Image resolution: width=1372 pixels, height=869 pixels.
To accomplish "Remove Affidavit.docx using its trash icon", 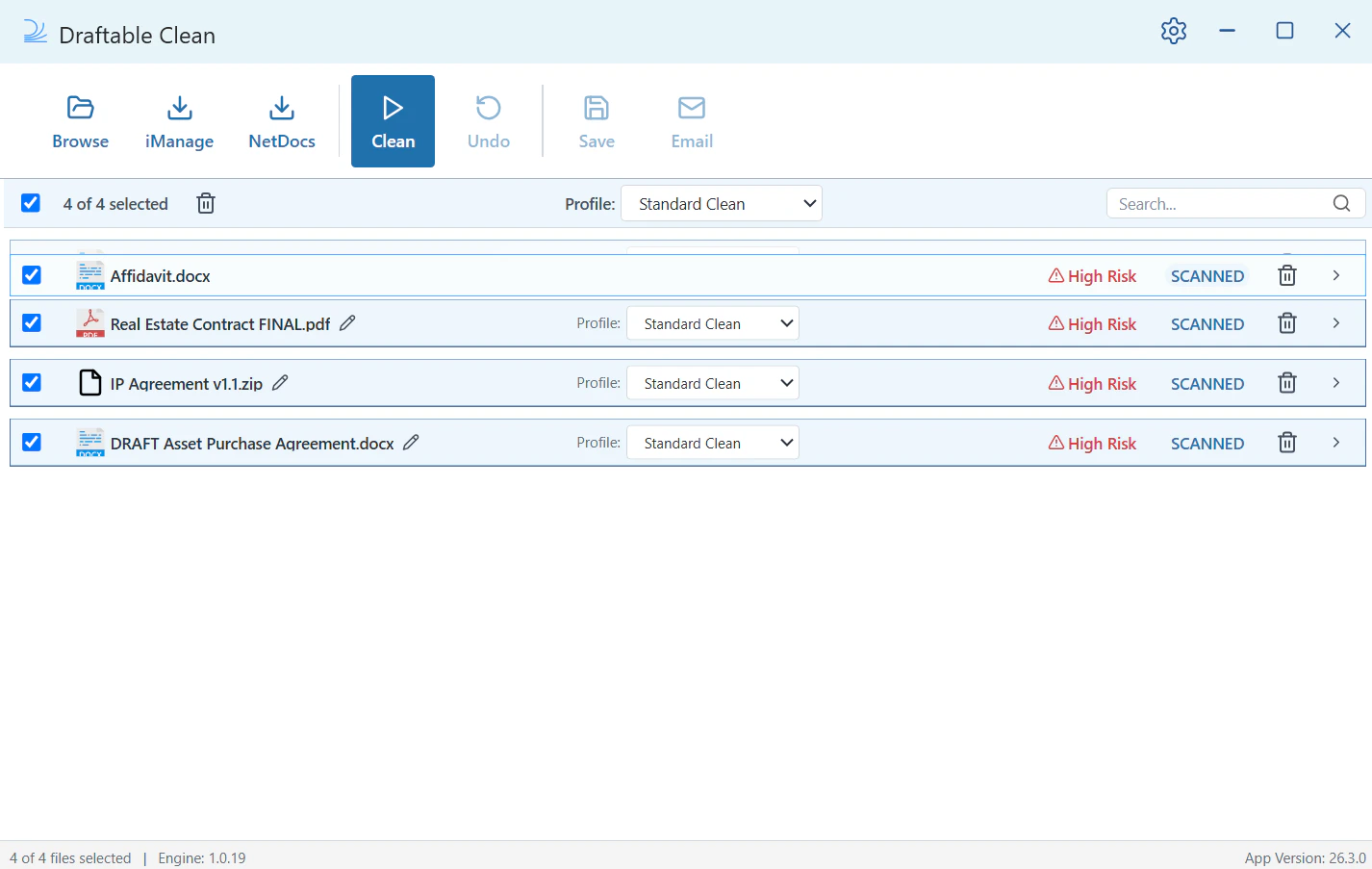I will tap(1286, 276).
